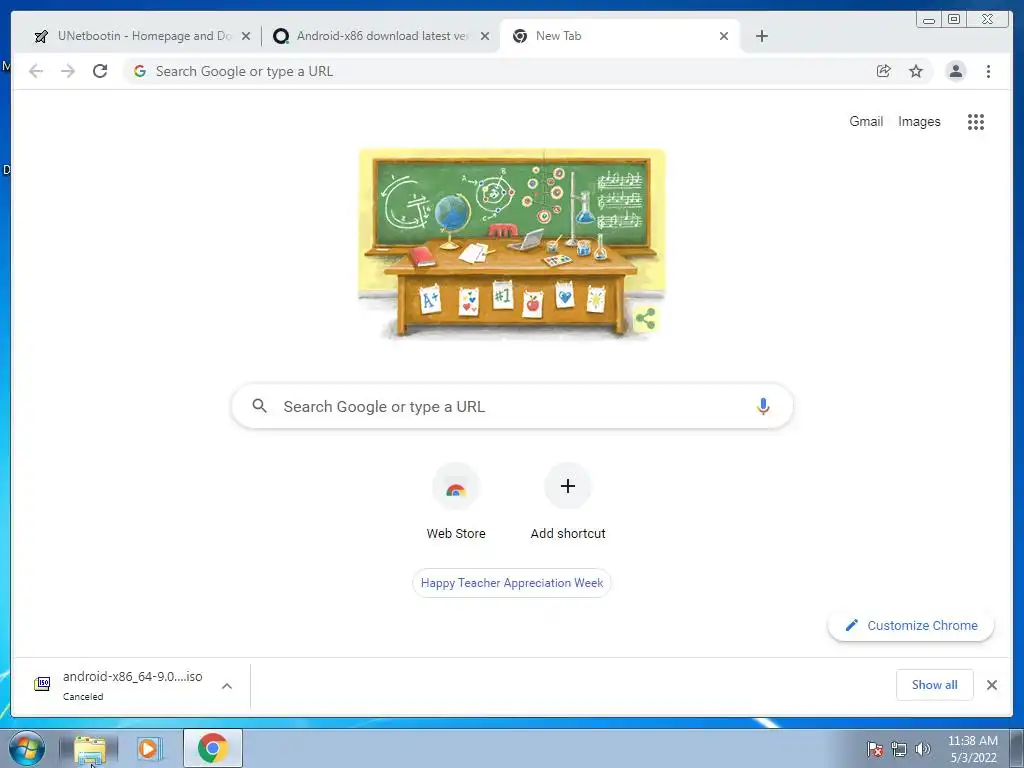The image size is (1024, 768).
Task: Click the taskbar clock showing 11:38 AM
Action: (972, 748)
